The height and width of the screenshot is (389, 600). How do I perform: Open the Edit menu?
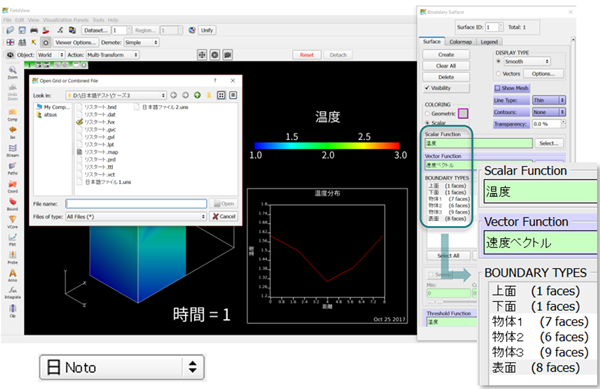point(20,20)
